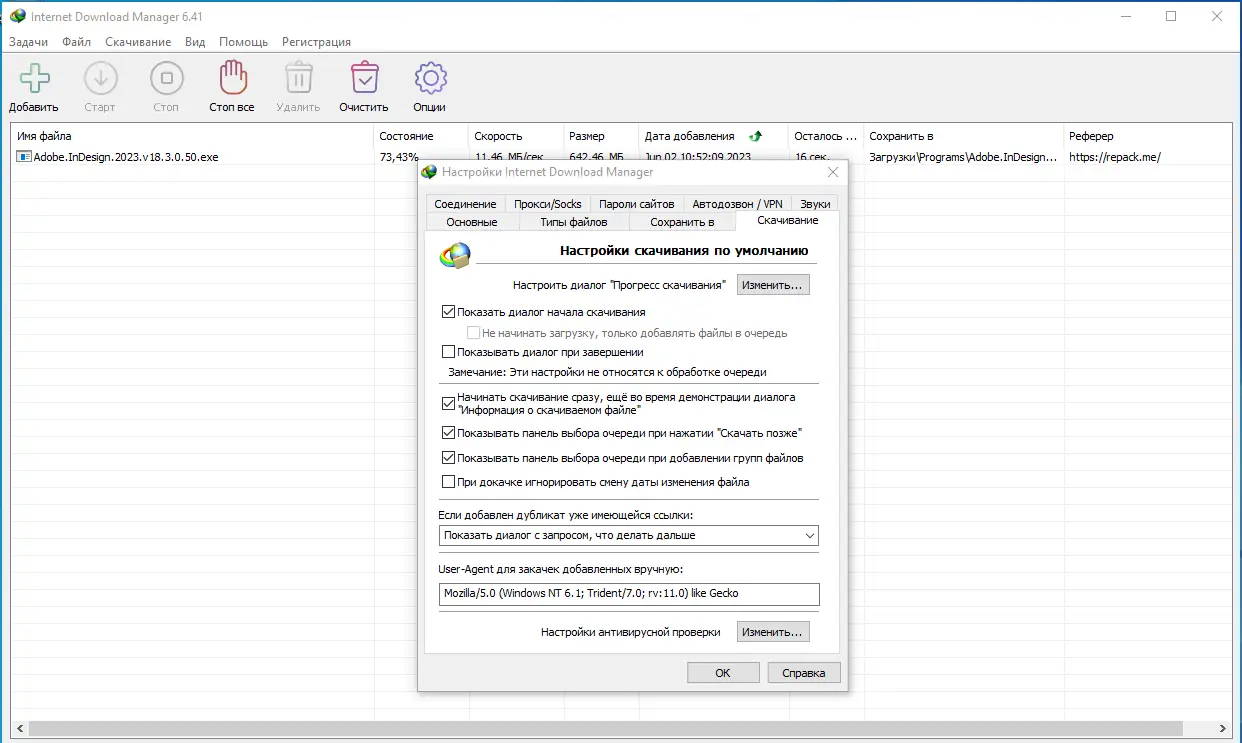Switch to the Автодозвон / VPN tab

pos(738,204)
